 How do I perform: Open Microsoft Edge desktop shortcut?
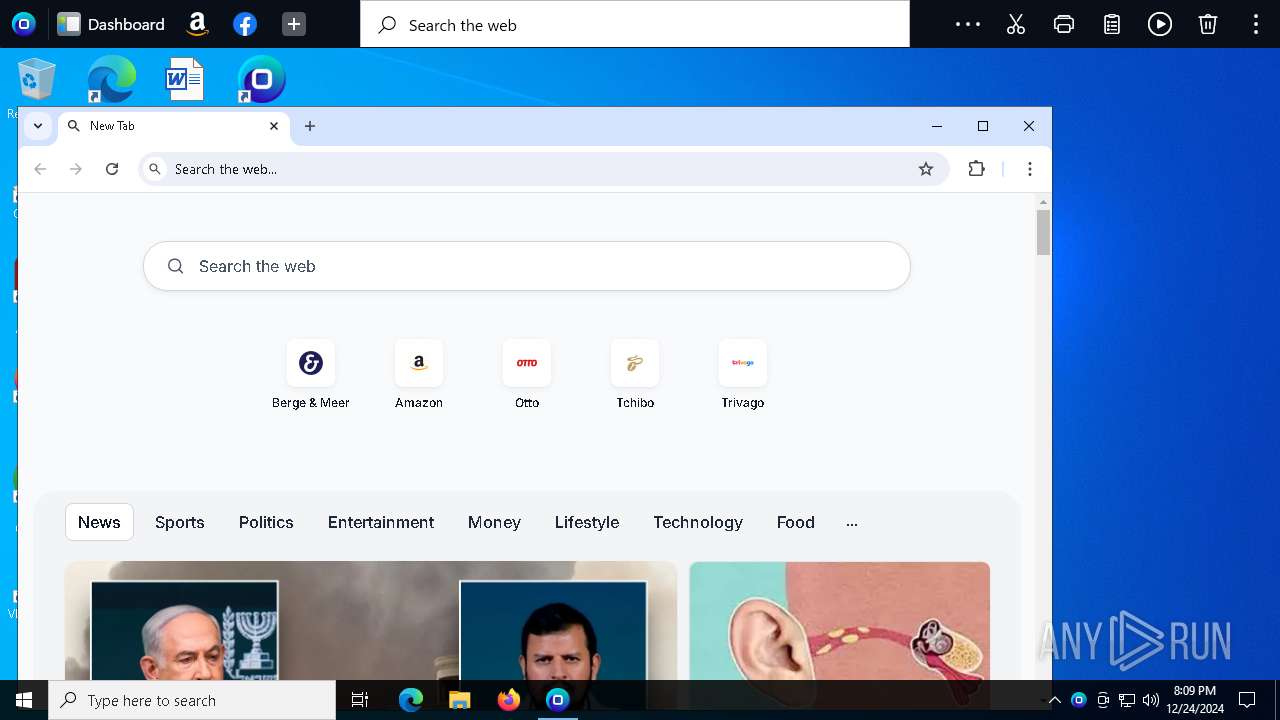111,79
